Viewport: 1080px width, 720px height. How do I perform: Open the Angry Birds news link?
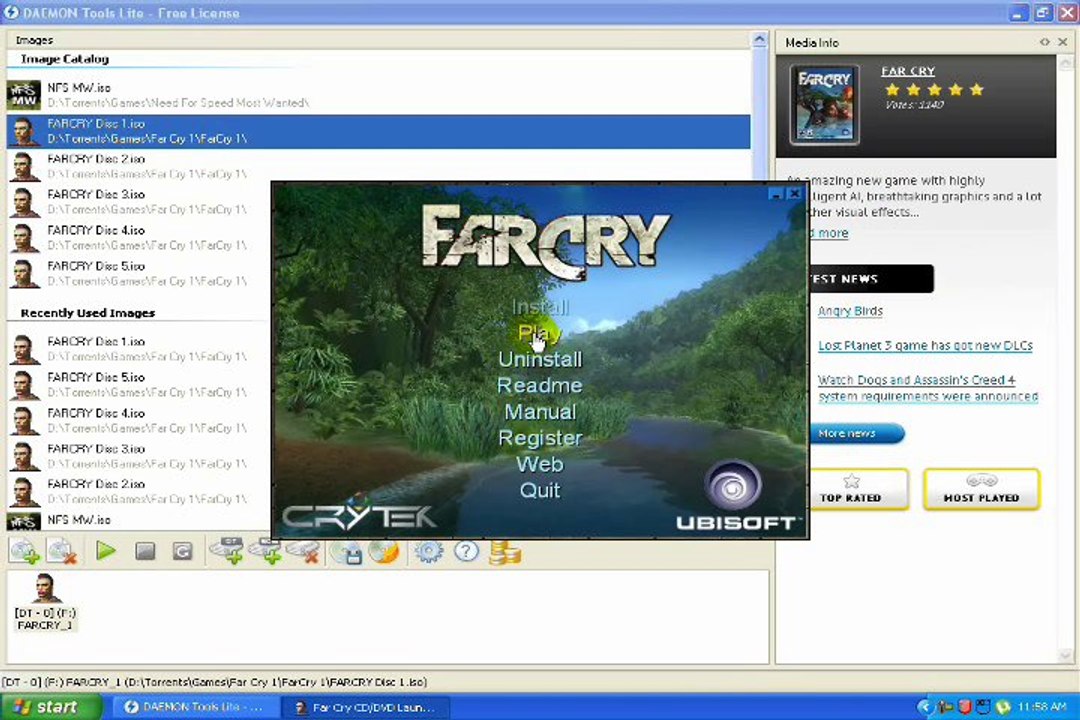tap(850, 311)
